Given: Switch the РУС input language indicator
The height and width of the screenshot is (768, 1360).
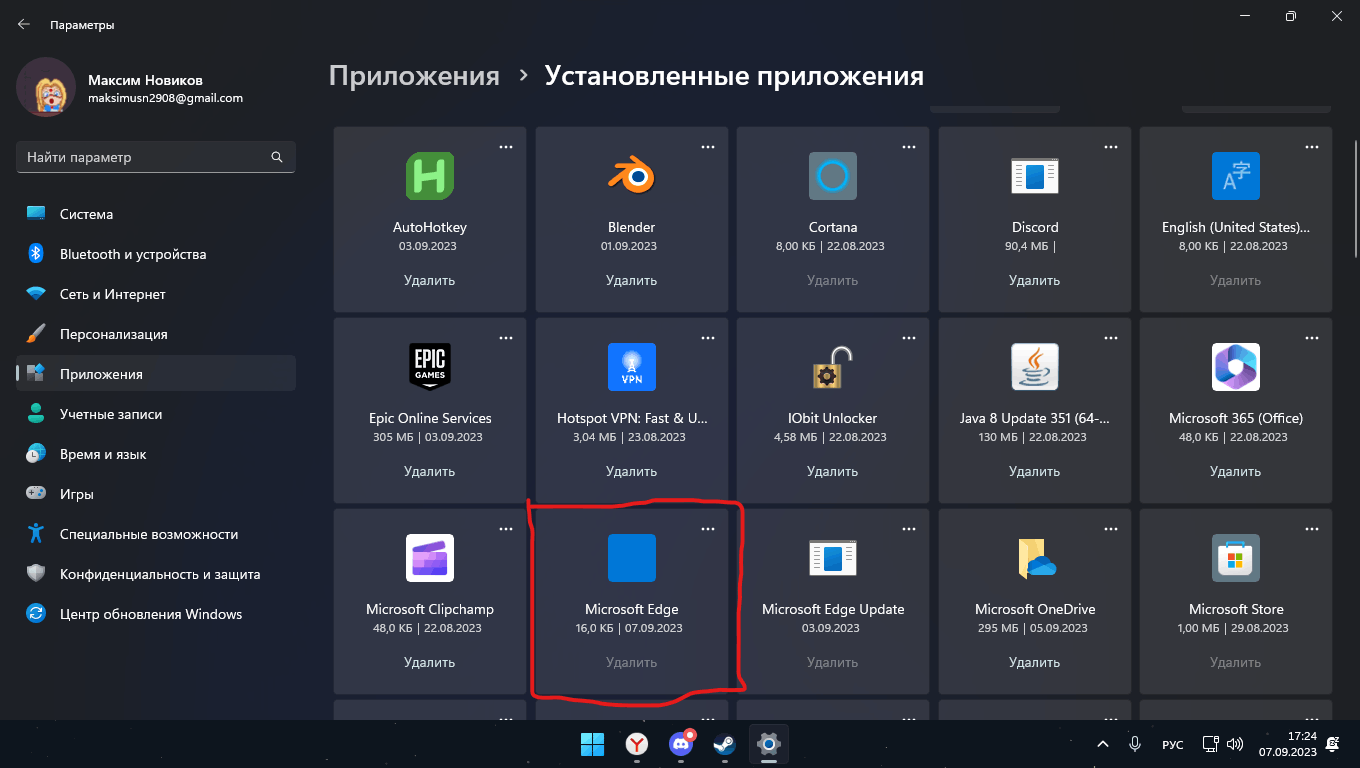Looking at the screenshot, I should point(1173,745).
